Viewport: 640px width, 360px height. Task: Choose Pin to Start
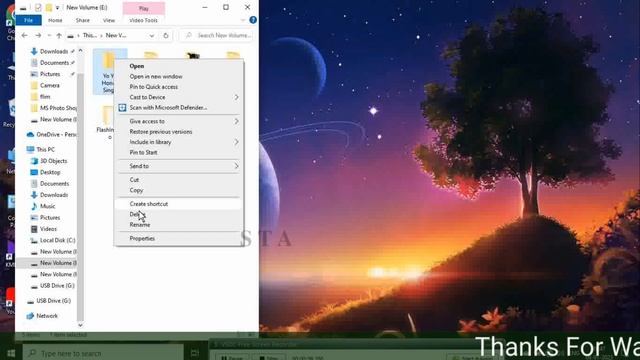click(143, 152)
